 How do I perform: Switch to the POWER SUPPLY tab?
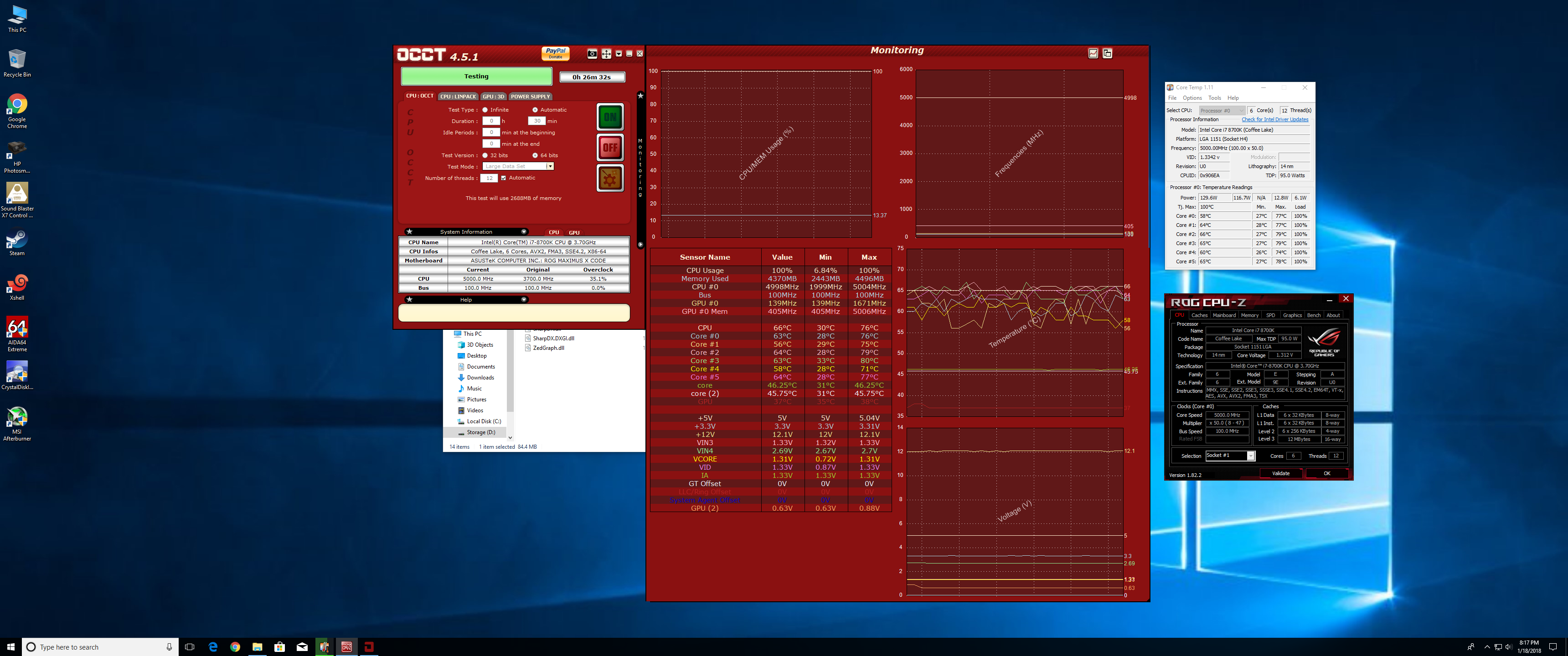coord(530,96)
